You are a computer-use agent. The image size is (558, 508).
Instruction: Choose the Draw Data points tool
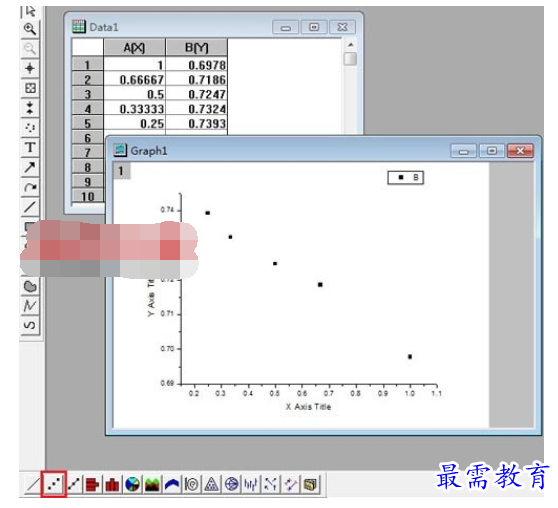pos(30,127)
